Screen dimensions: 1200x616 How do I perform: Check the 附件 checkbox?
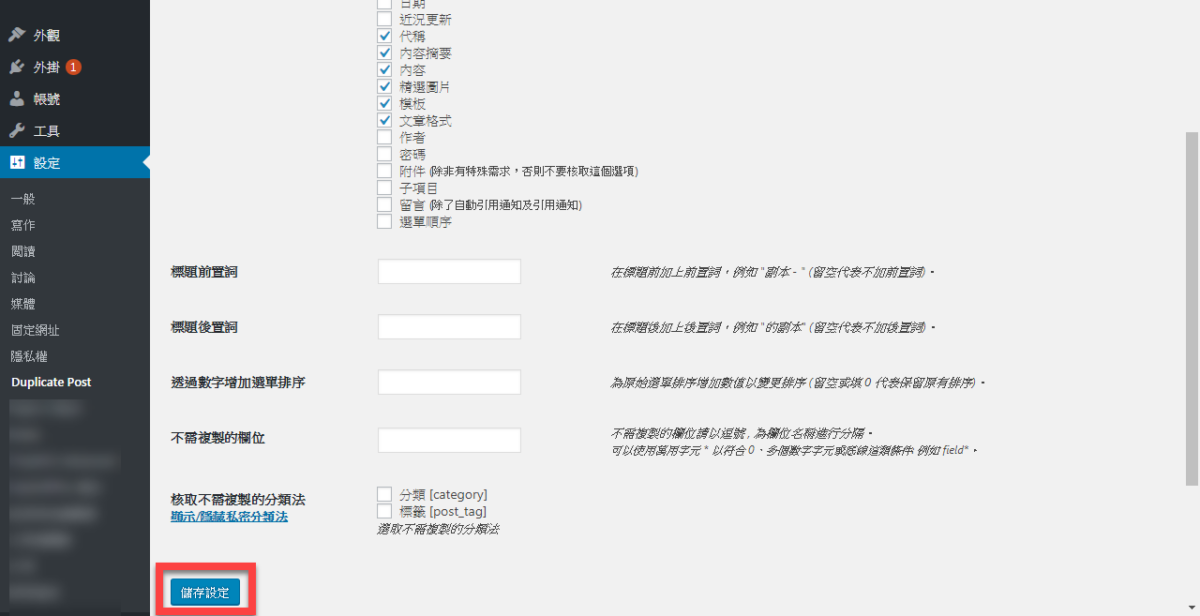384,171
